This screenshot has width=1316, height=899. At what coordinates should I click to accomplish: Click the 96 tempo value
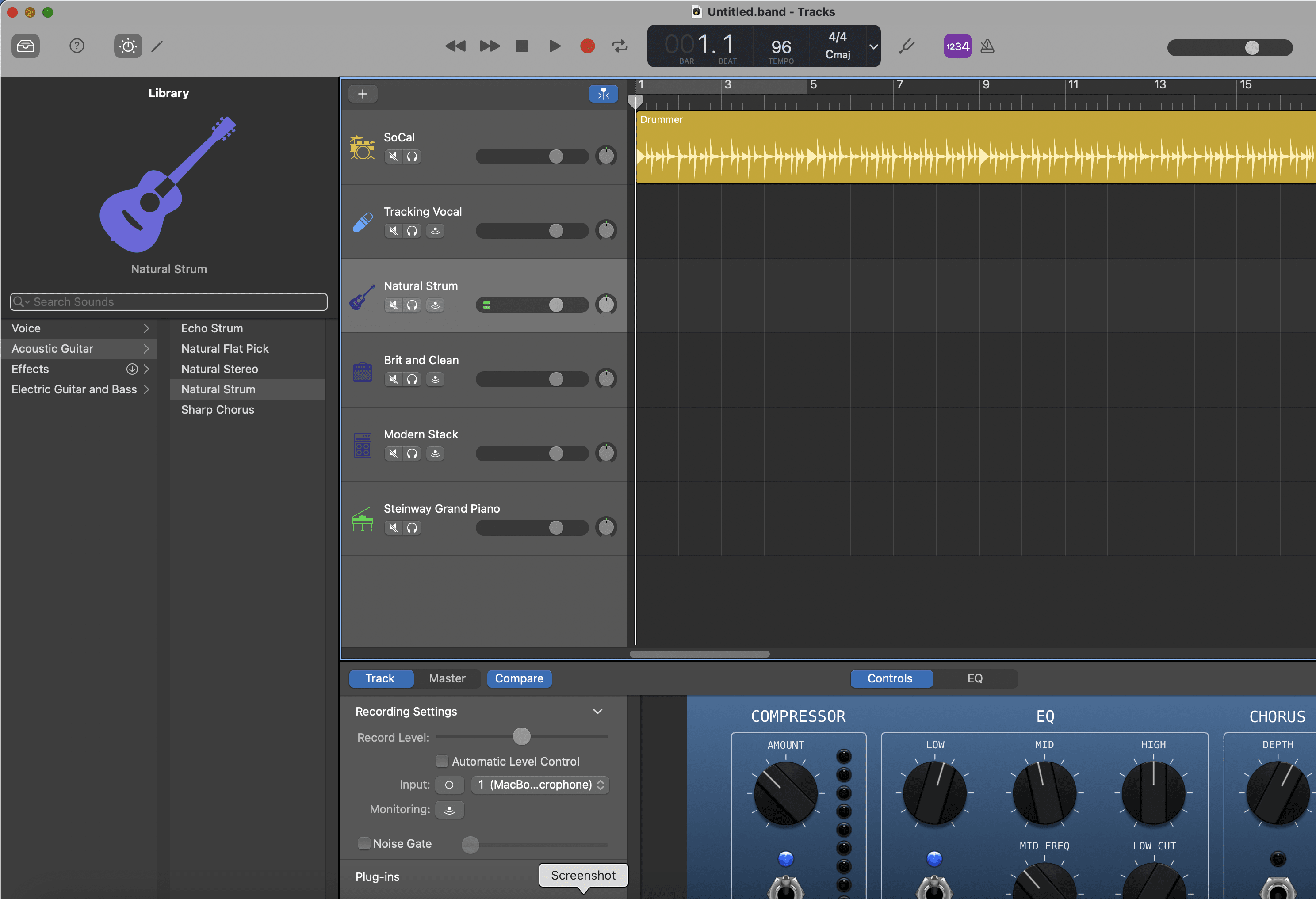coord(781,46)
